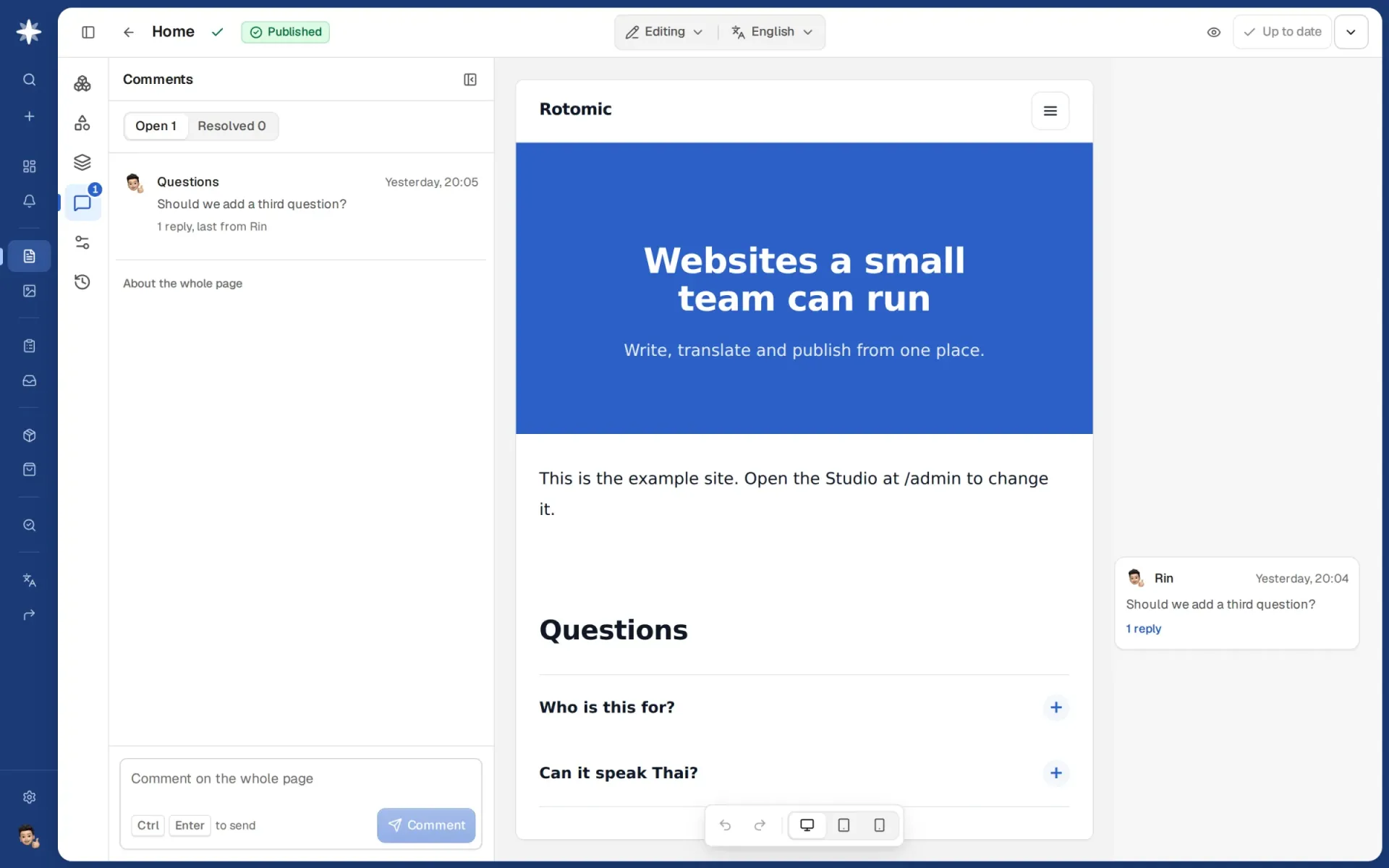Open the Questions comment thread

[x=301, y=204]
